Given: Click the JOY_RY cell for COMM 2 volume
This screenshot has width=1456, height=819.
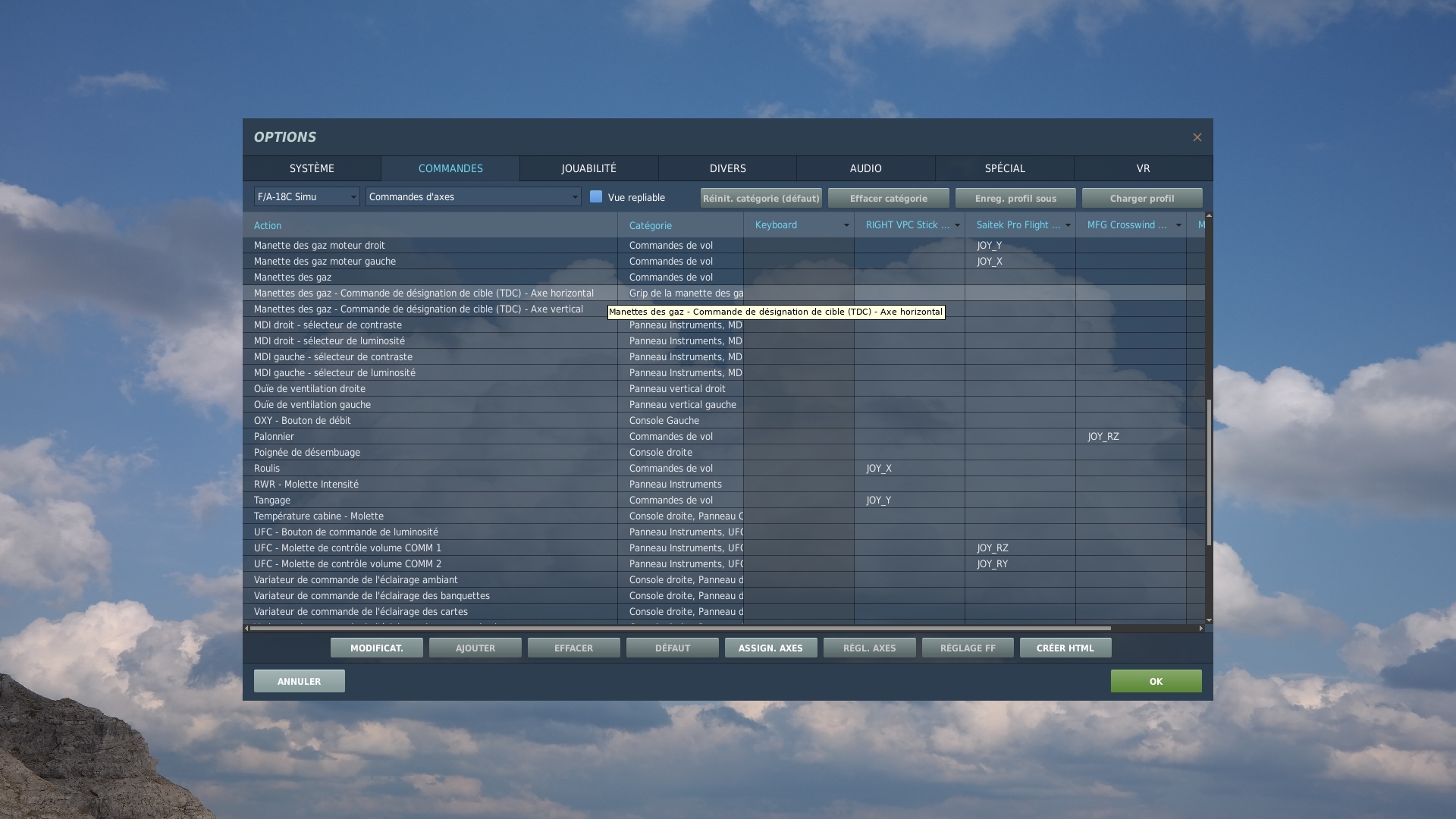Looking at the screenshot, I should coord(1020,563).
